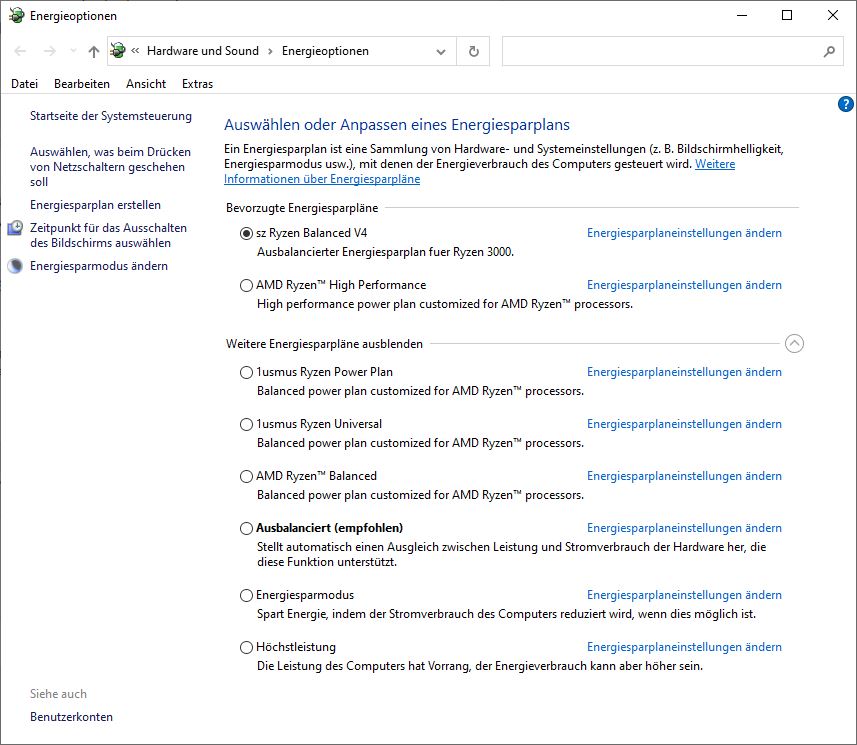This screenshot has height=745, width=857.
Task: Click 'Ausbalancierter Energiesparplan fuer Ryzen 3000.' text
Action: click(x=385, y=252)
